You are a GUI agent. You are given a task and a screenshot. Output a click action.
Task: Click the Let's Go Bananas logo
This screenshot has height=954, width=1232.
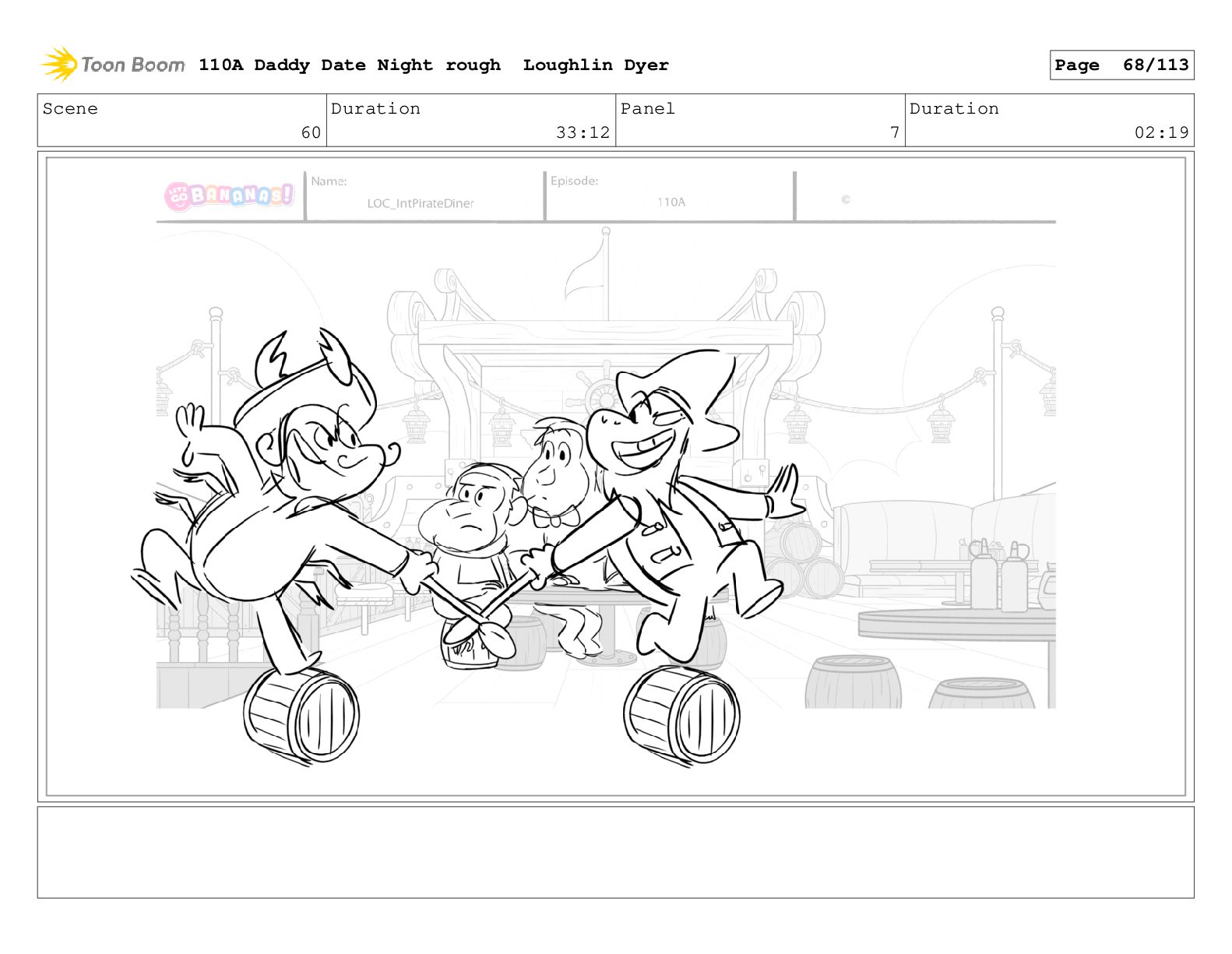pos(230,195)
